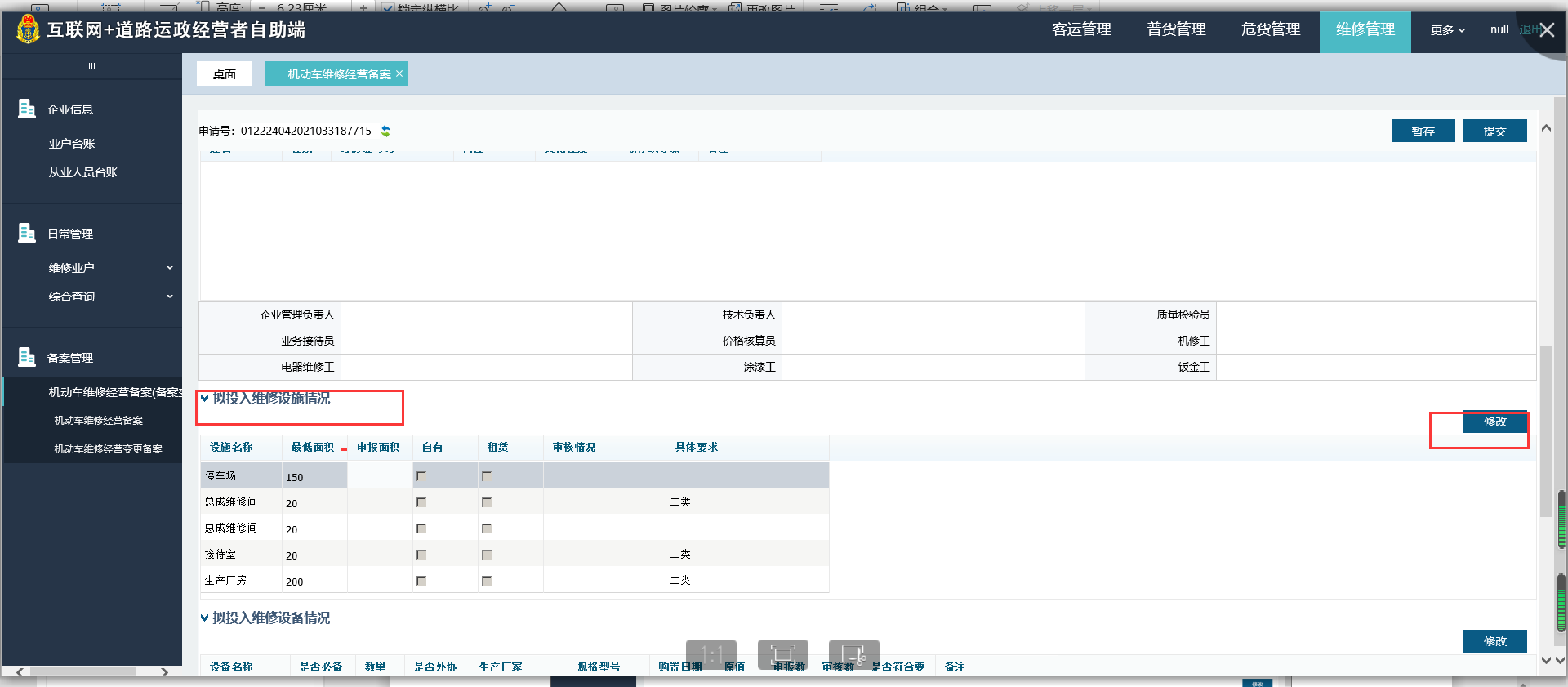Close the 机动车维修经营备案 tab
1568x687 pixels.
(399, 74)
